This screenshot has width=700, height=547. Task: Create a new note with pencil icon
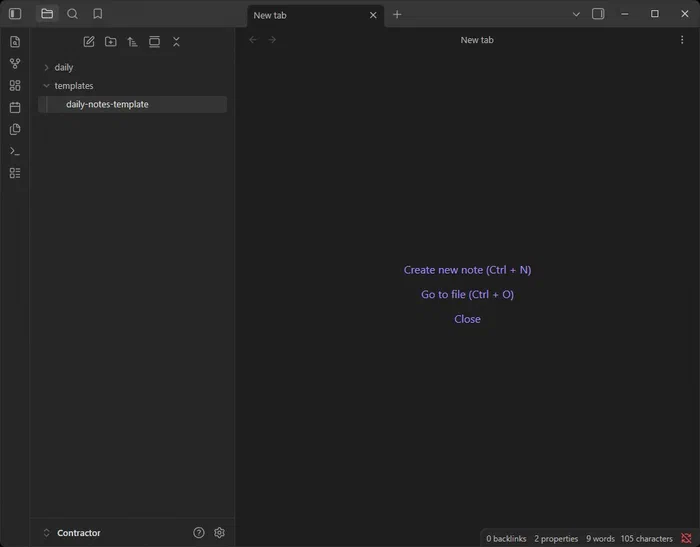coord(89,42)
